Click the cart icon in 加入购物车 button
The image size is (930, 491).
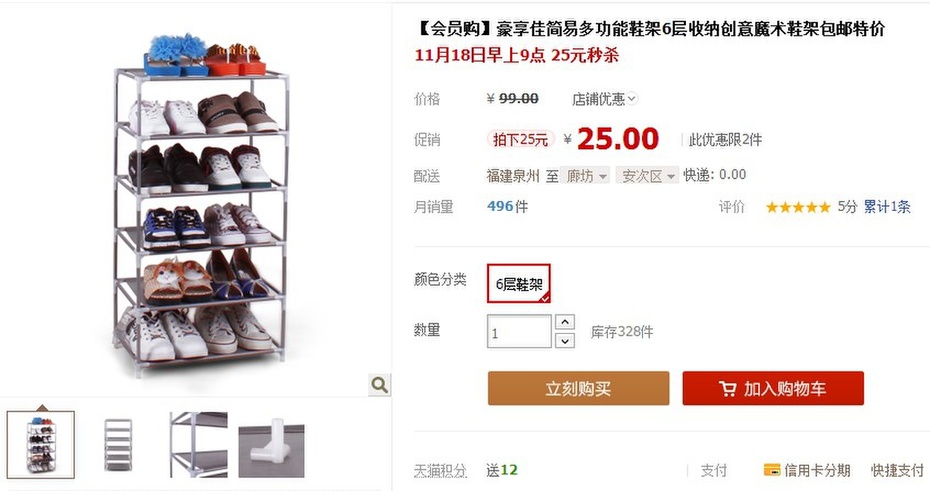(x=728, y=389)
